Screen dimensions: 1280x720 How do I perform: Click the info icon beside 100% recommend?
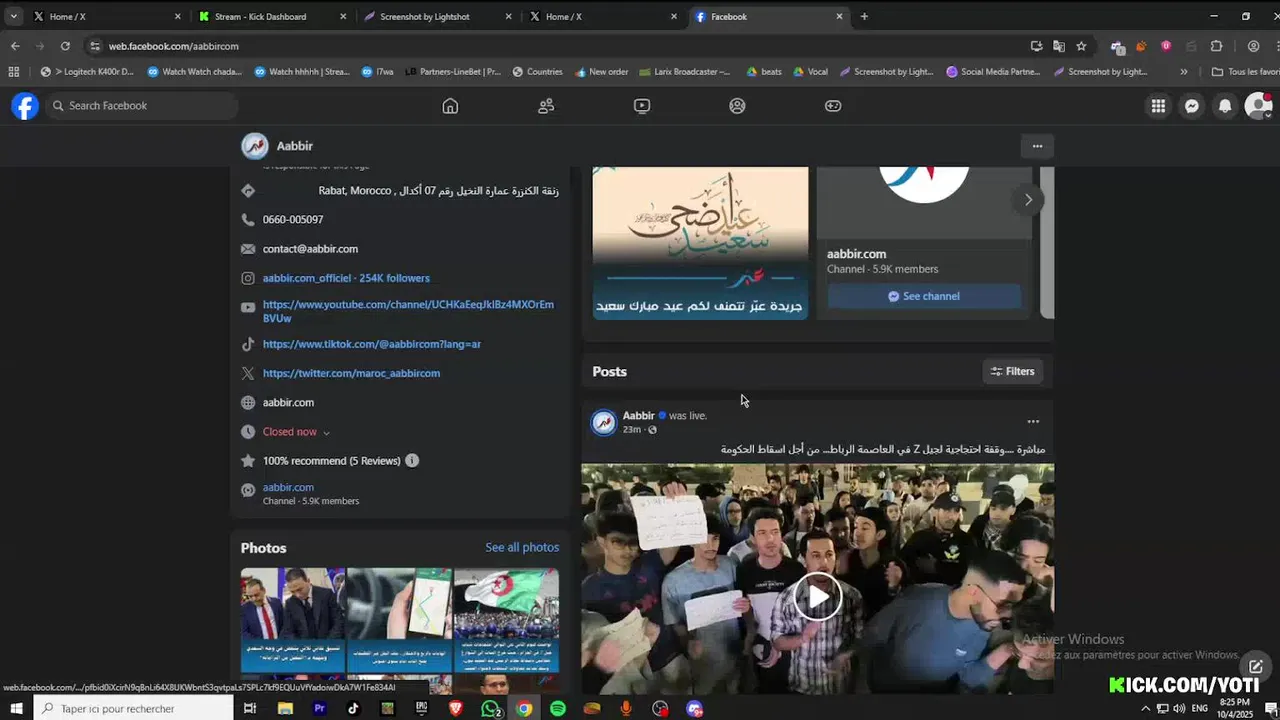tap(412, 461)
